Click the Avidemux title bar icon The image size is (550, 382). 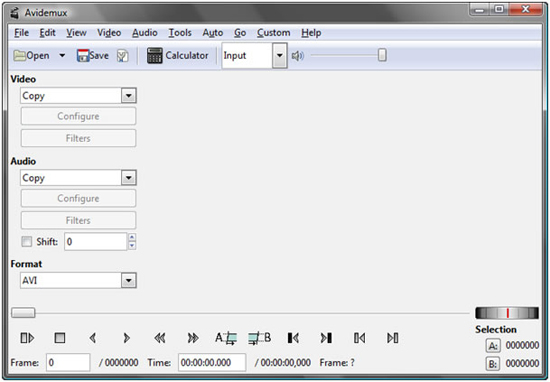point(15,13)
